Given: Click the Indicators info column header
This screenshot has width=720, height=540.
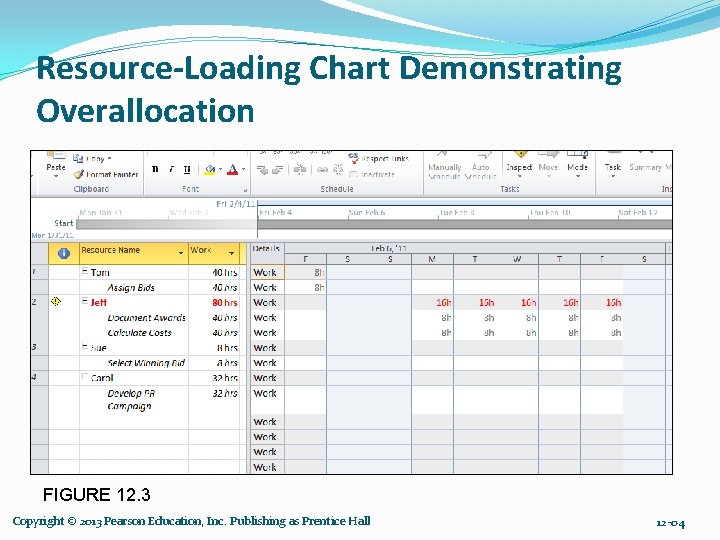Looking at the screenshot, I should [64, 253].
